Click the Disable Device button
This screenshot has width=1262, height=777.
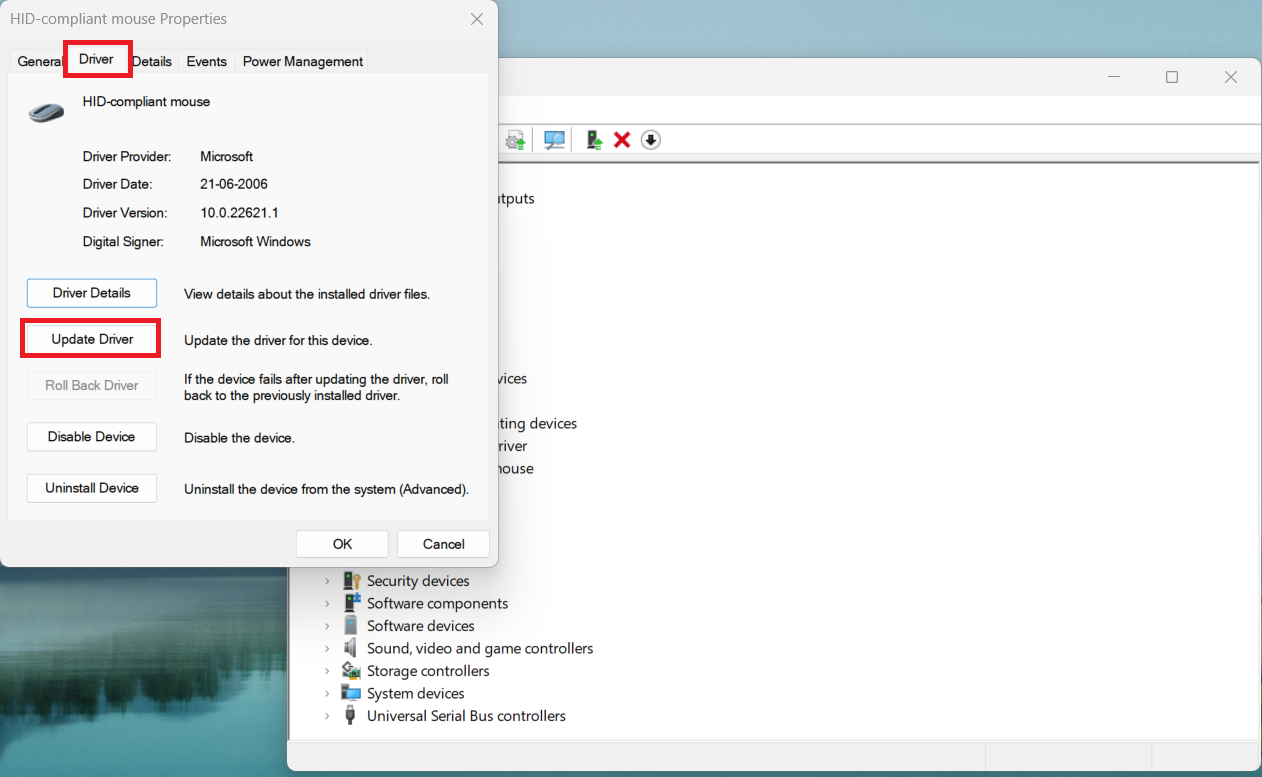pos(92,437)
